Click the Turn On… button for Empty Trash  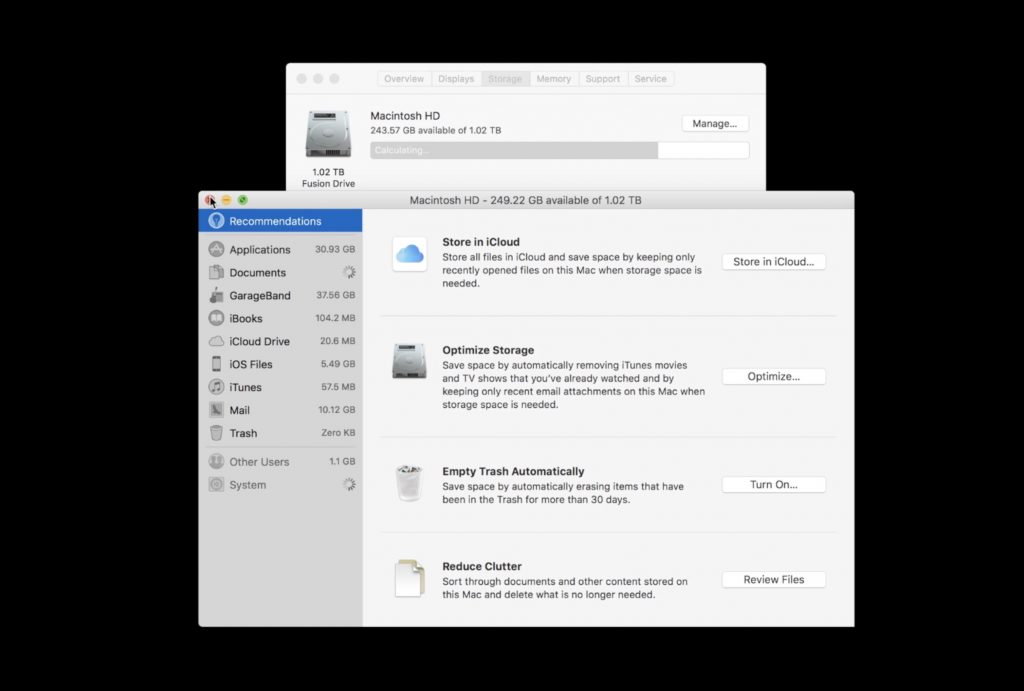(773, 485)
